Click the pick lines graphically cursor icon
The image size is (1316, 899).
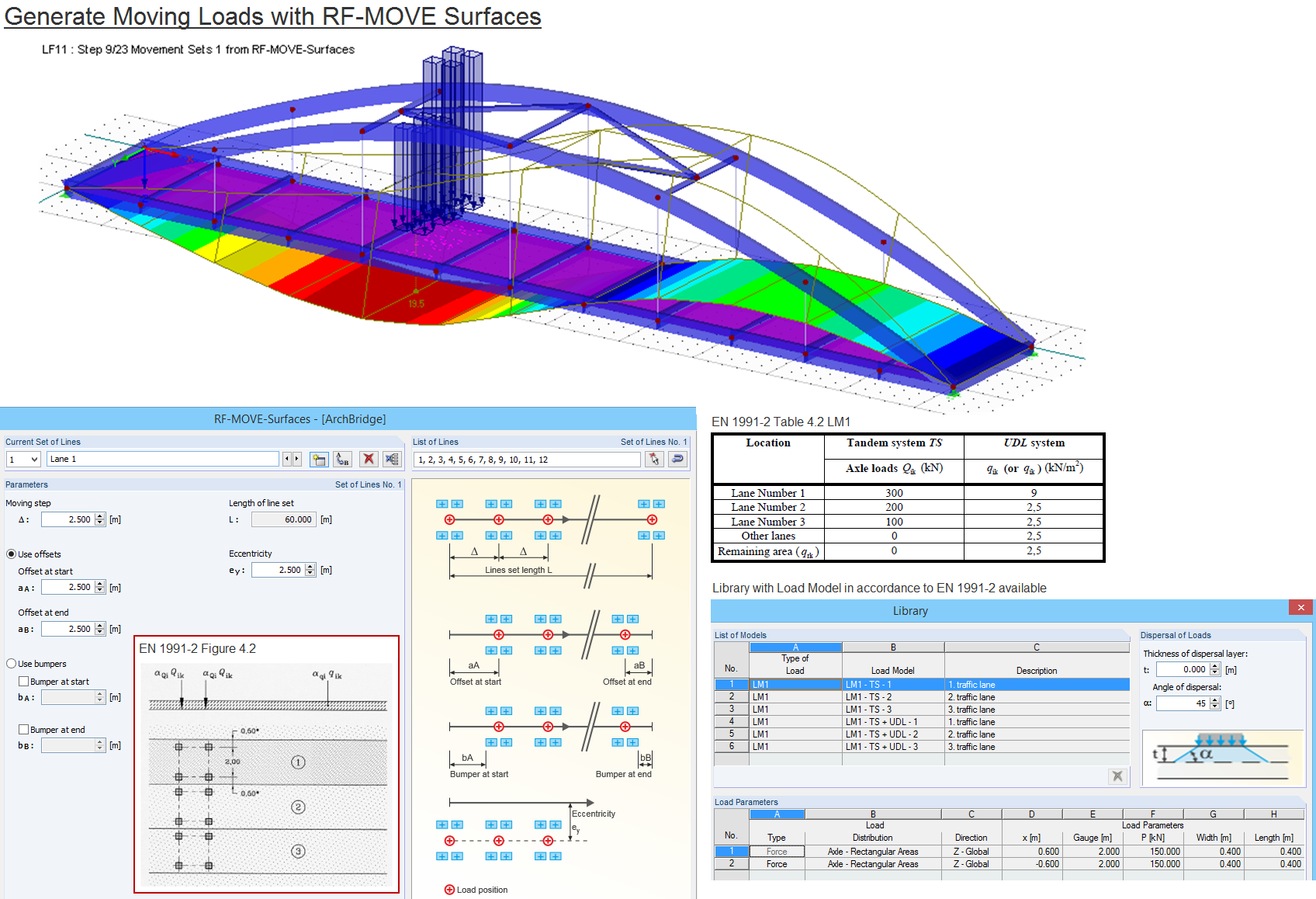(654, 460)
